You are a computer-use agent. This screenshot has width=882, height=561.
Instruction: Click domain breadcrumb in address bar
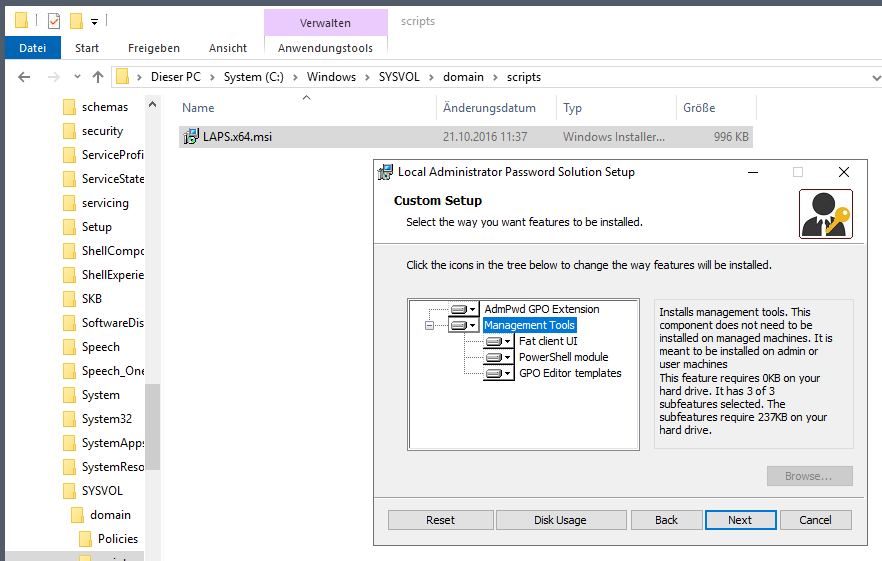point(464,77)
